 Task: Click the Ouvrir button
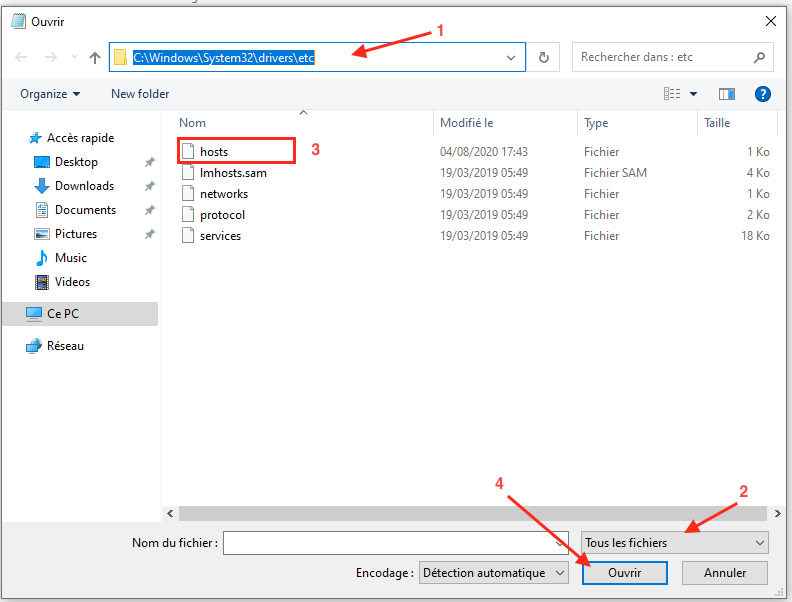point(624,573)
